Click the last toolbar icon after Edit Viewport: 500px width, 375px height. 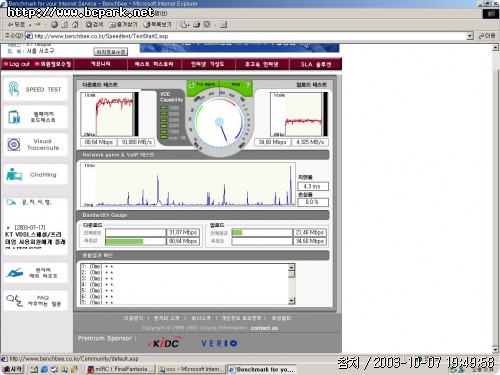[x=223, y=24]
